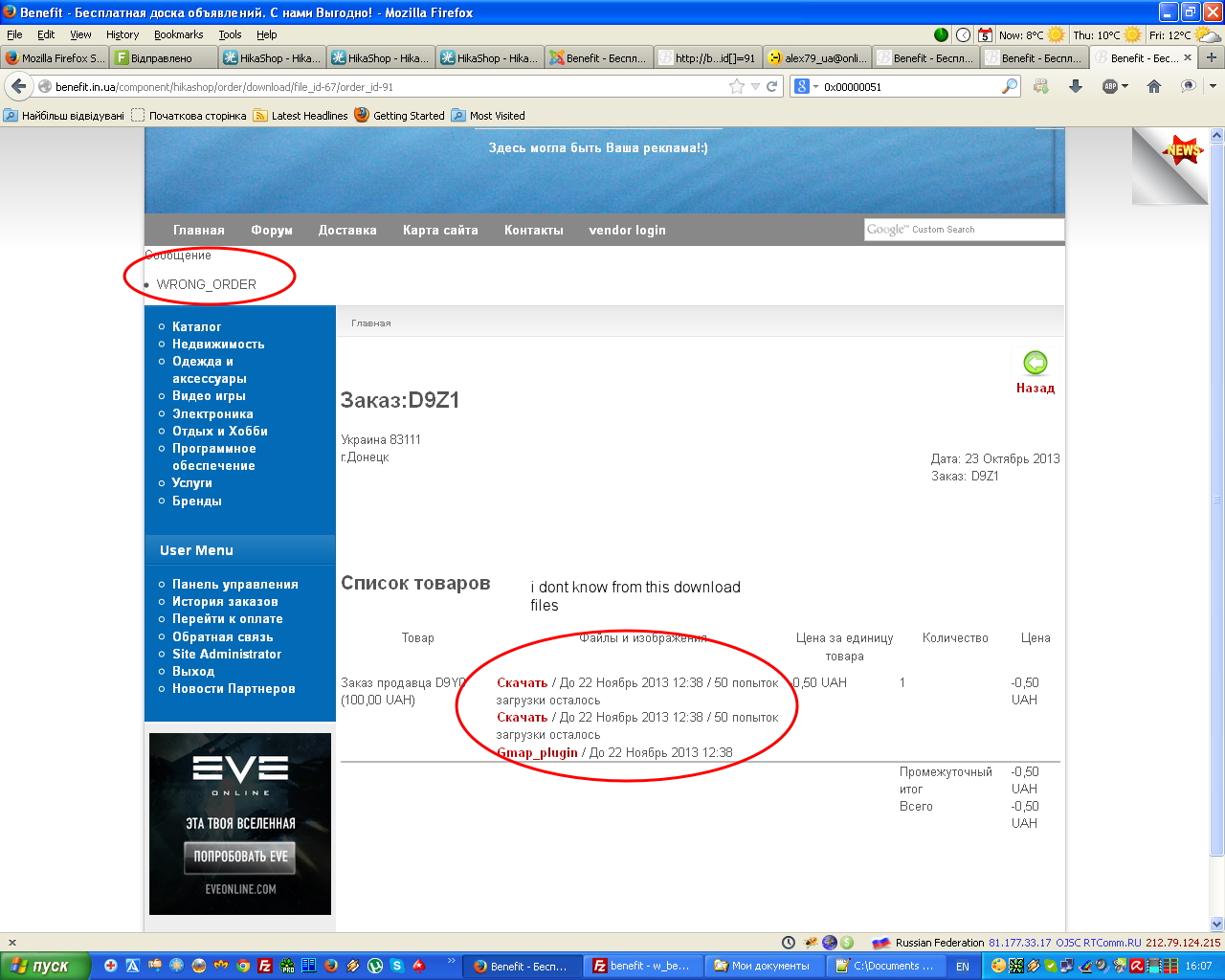
Task: Click the Russian flag status bar icon
Action: click(x=881, y=943)
